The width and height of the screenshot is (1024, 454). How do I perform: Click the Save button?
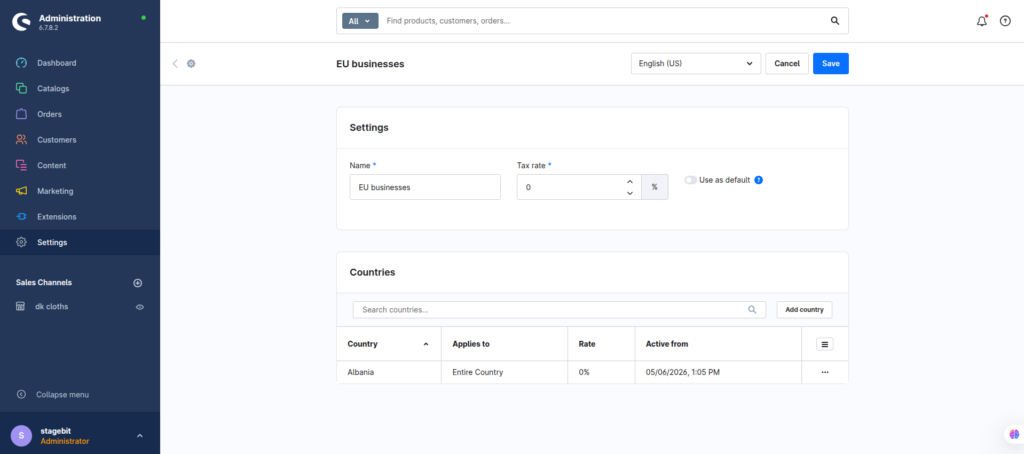[831, 63]
